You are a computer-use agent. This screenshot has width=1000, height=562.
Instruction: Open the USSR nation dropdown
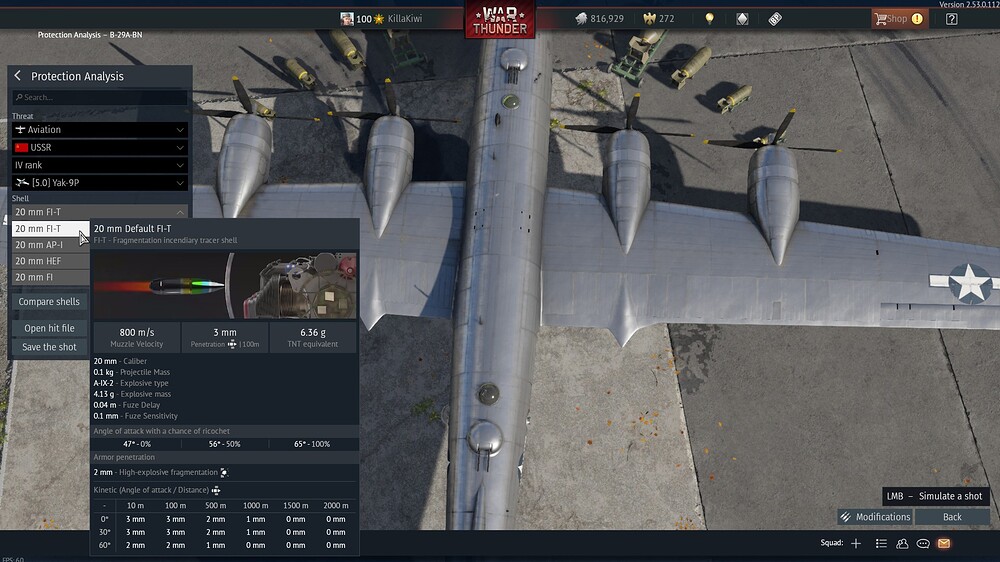pyautogui.click(x=99, y=148)
